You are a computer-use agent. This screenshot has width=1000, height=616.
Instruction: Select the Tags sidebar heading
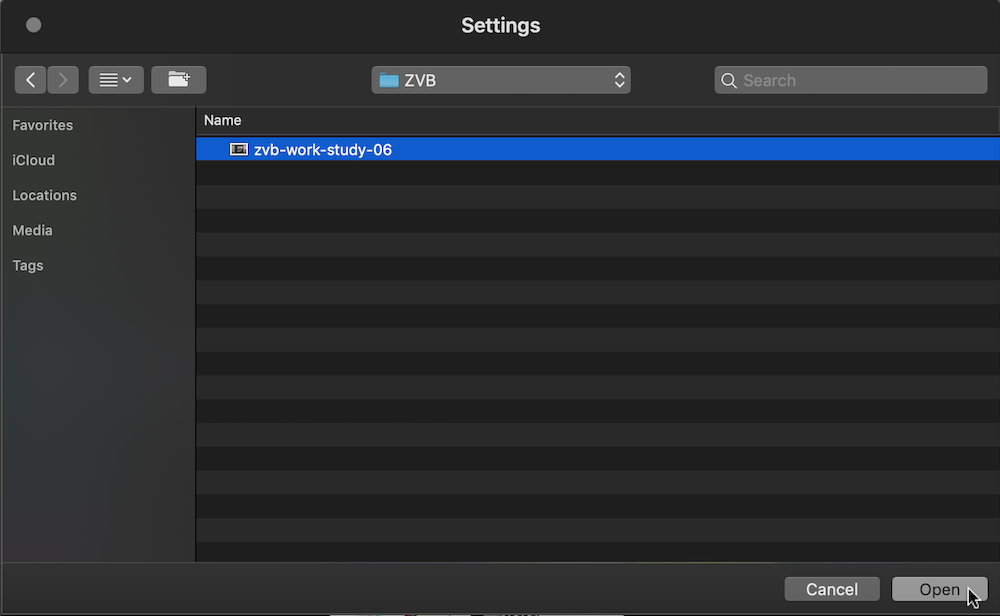(x=28, y=265)
